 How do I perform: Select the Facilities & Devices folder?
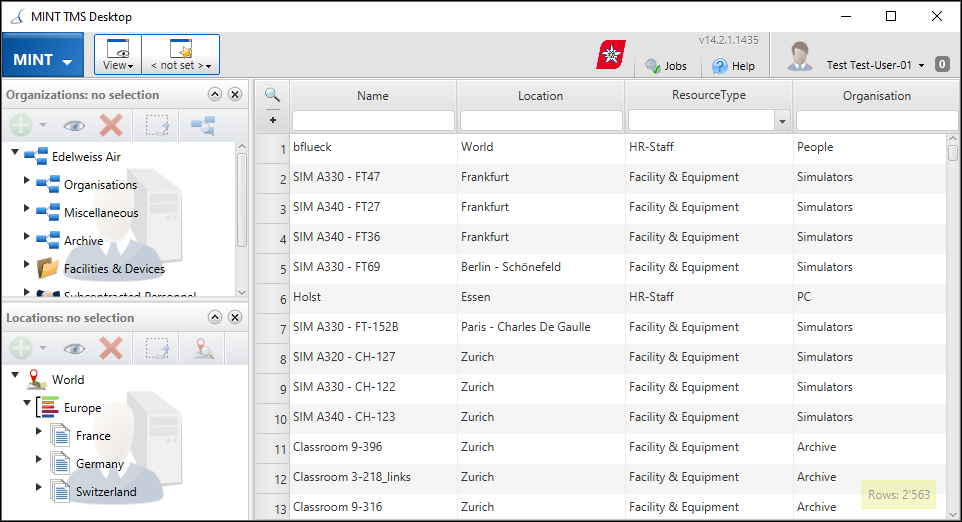115,269
